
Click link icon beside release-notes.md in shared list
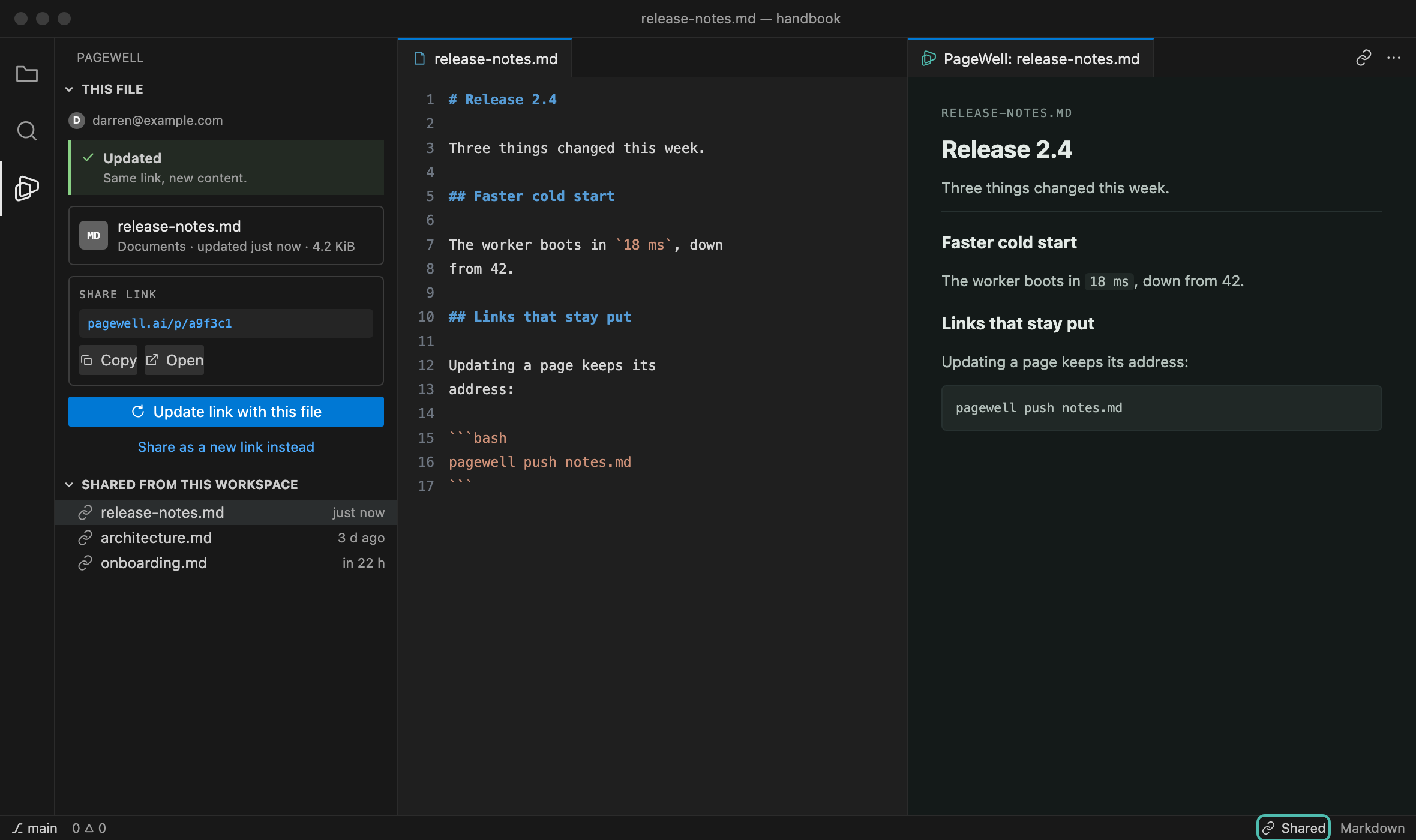coord(85,512)
